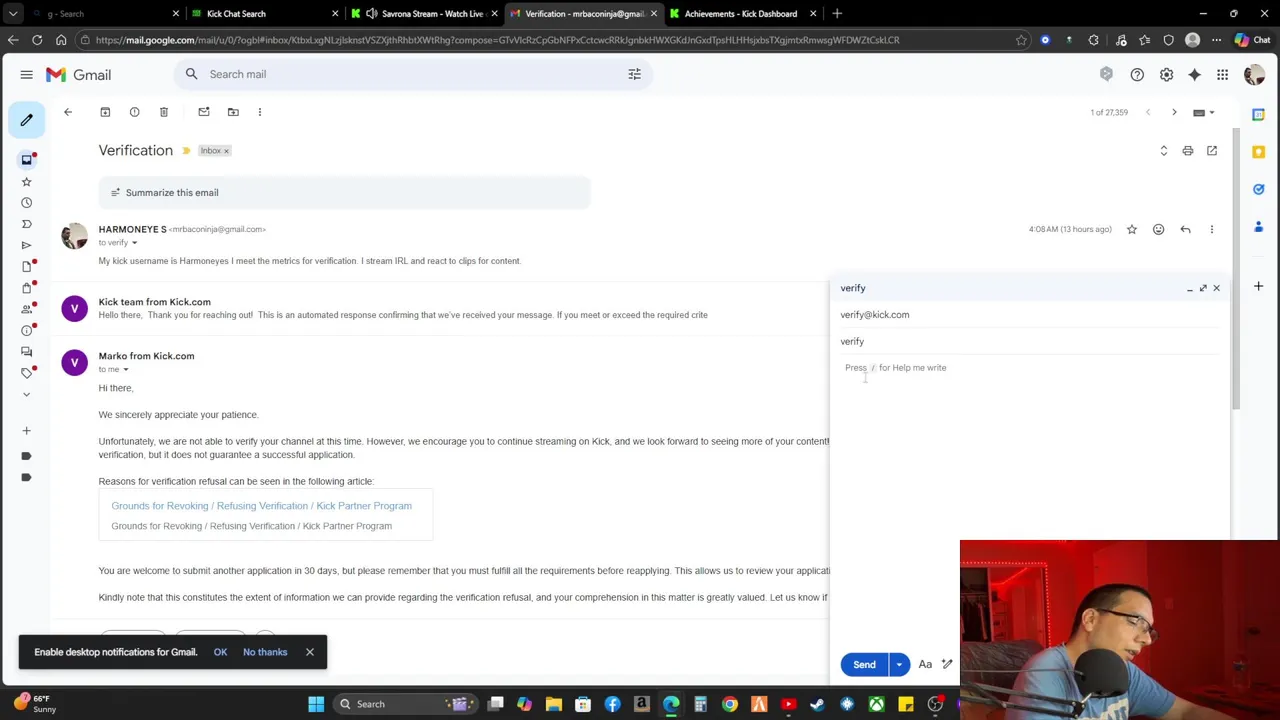Click expand/collapse all messages arrows
1280x720 pixels.
tap(1163, 151)
